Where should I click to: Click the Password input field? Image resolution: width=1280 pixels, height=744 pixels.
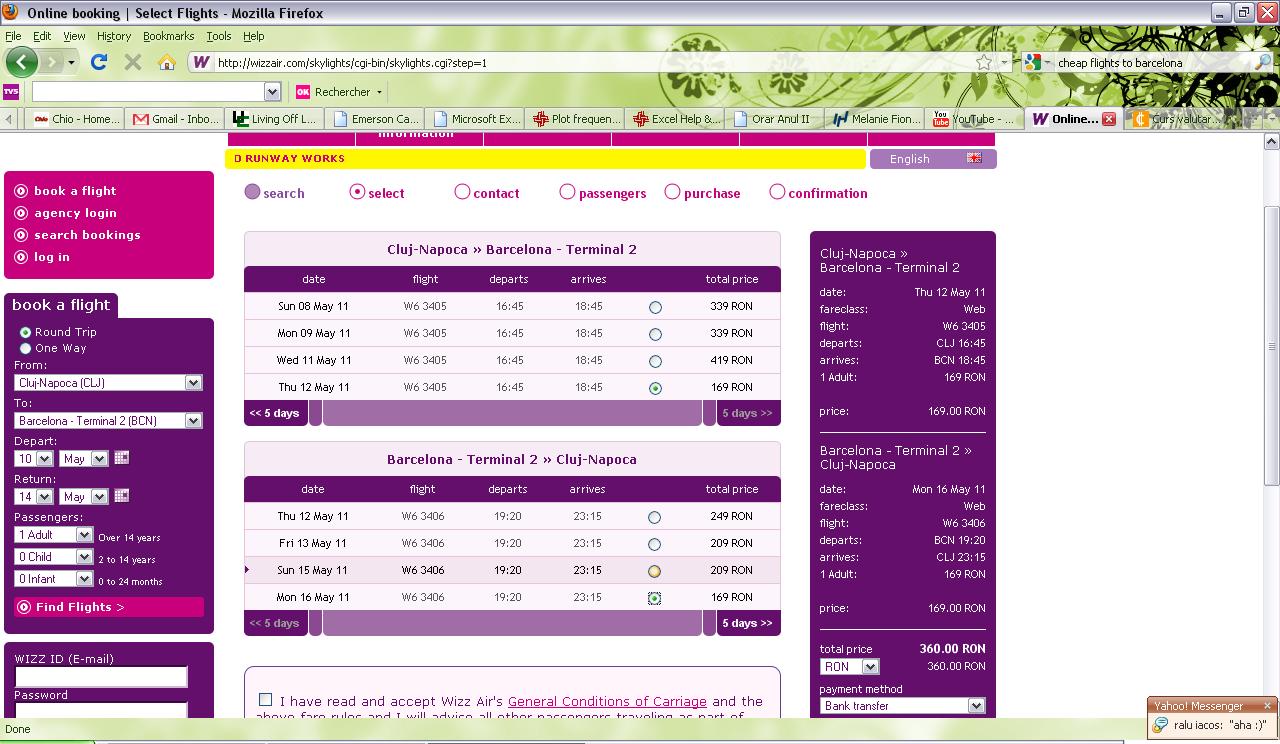point(101,709)
